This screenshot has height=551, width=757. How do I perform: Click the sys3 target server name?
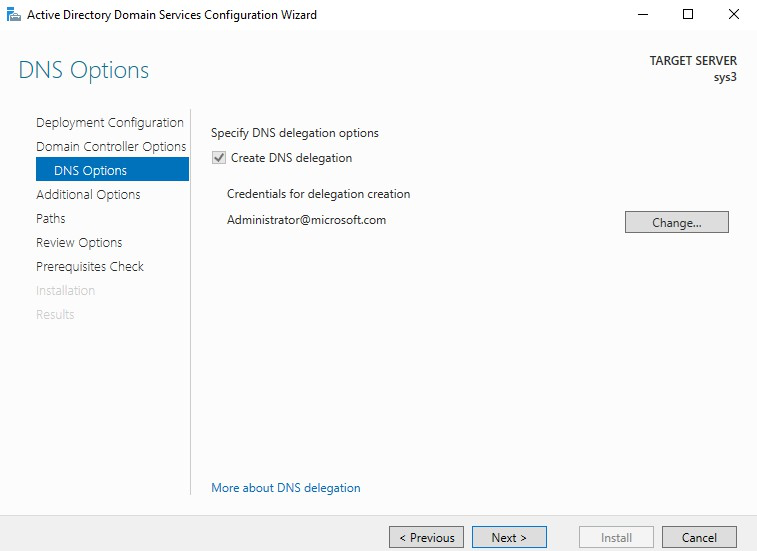tap(725, 77)
